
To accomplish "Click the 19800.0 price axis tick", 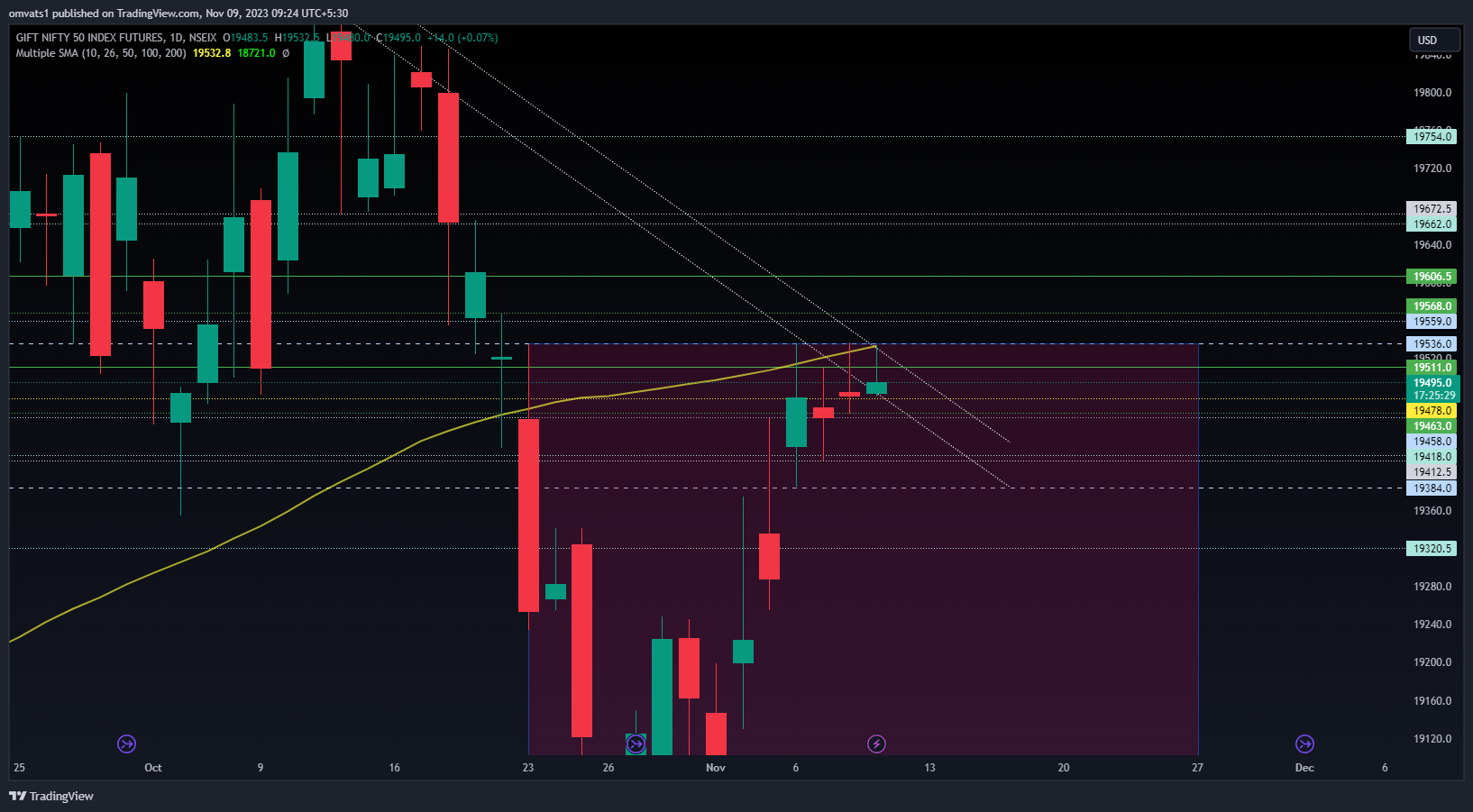I will [1432, 93].
